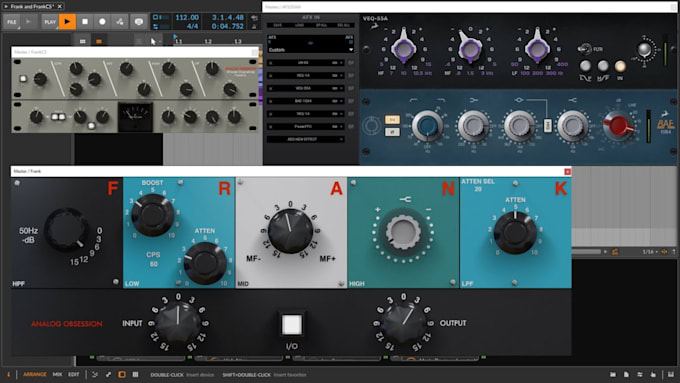Toggle the FrankCS upper-left white power button
680x383 pixels.
[23, 79]
